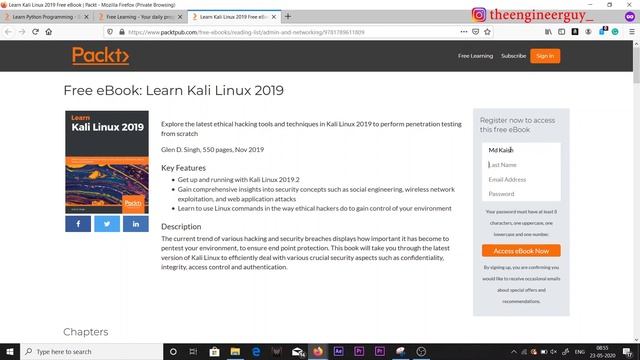The height and width of the screenshot is (360, 640).
Task: Launch Microsoft Store from taskbar
Action: (214, 351)
